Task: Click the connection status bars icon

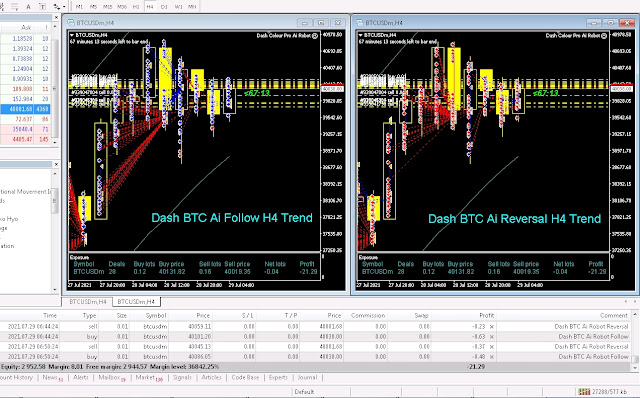Action: [584, 392]
